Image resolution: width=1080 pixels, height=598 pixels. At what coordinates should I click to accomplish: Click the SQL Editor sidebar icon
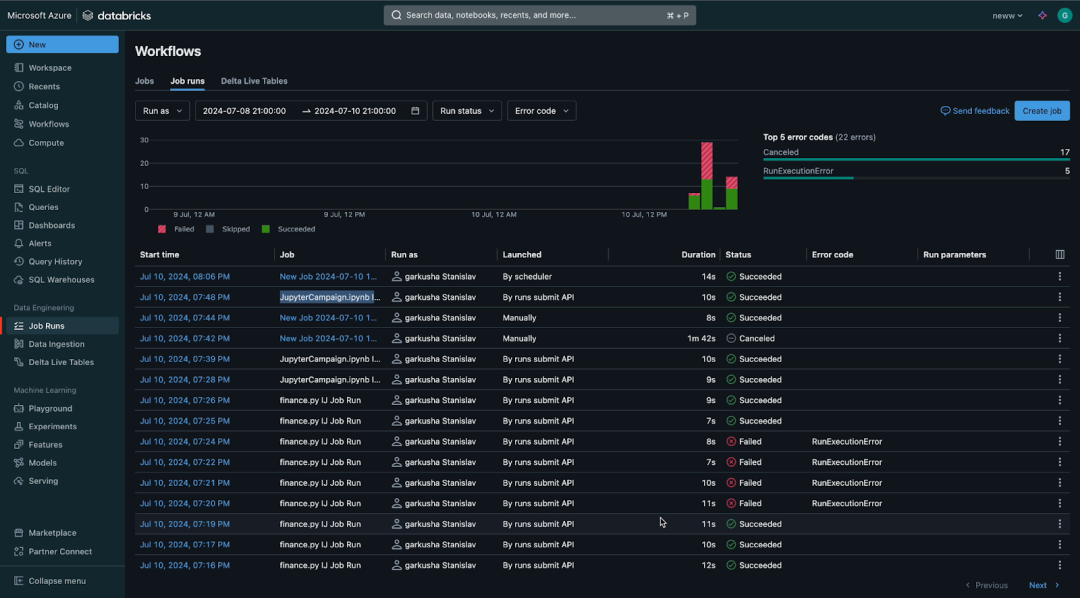click(19, 189)
